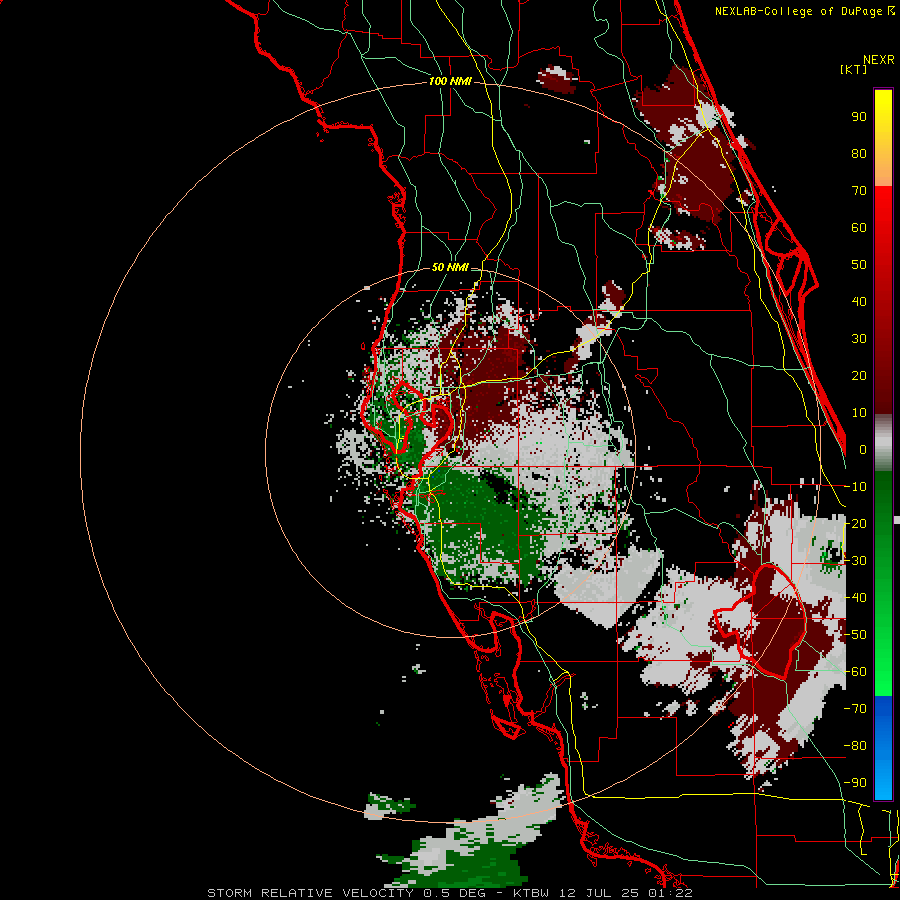Click the "-90" tick label on the scale
The image size is (900, 900).
(855, 782)
